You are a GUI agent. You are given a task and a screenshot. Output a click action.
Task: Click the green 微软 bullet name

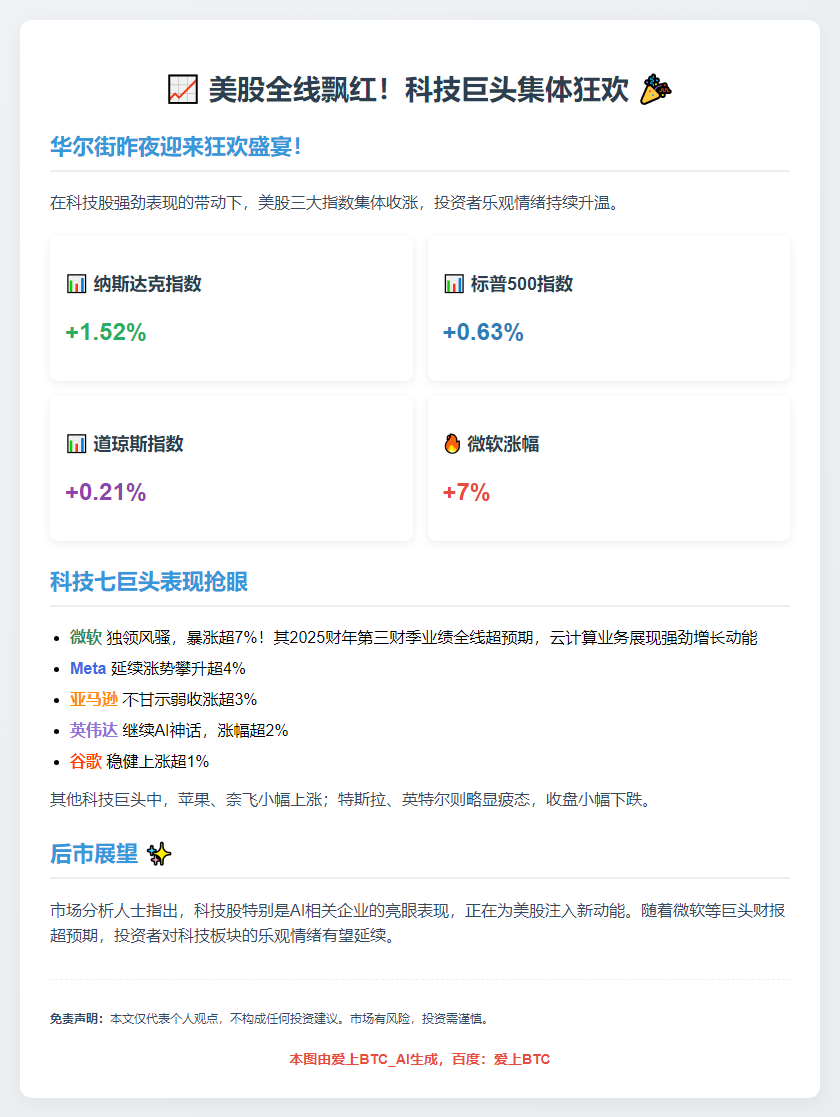pyautogui.click(x=85, y=638)
